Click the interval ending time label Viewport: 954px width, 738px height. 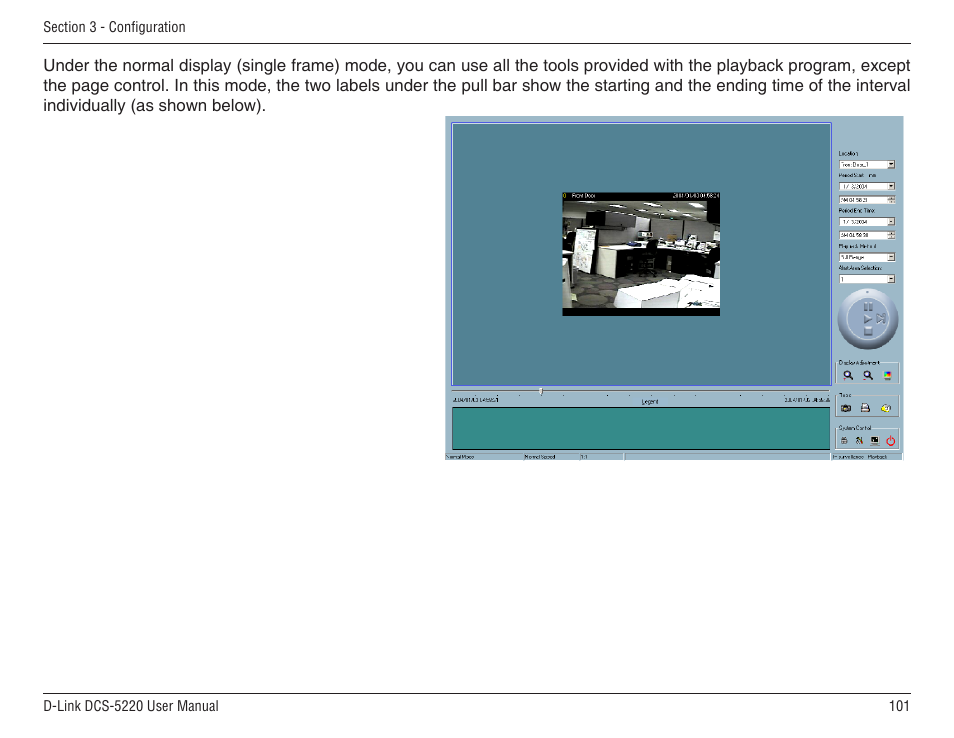(807, 400)
